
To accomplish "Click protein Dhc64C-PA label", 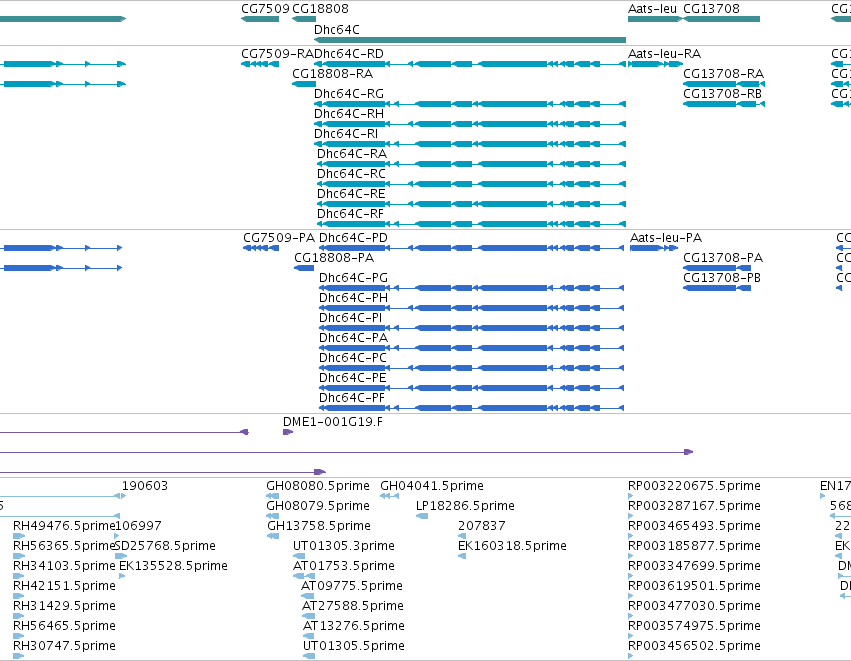I will click(353, 338).
